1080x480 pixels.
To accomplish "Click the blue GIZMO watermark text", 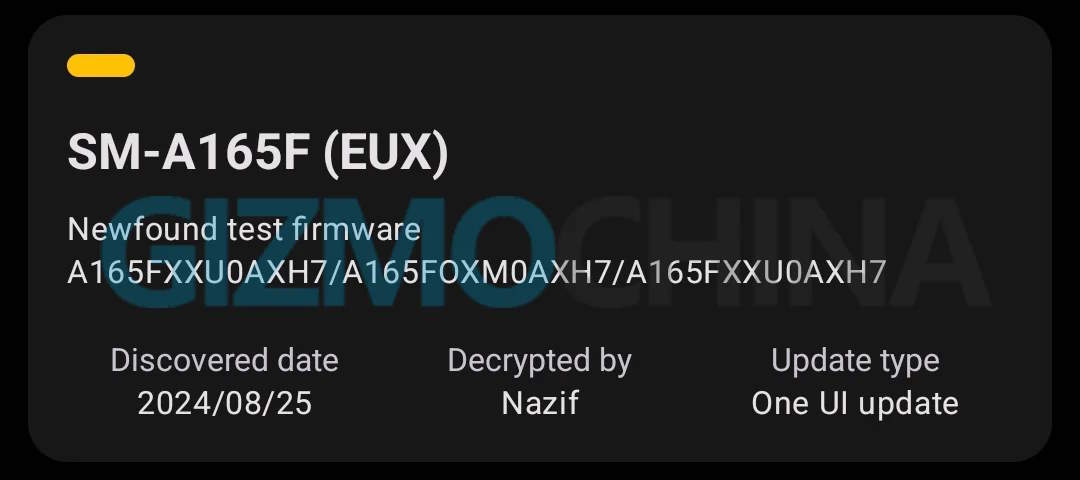I will point(328,251).
